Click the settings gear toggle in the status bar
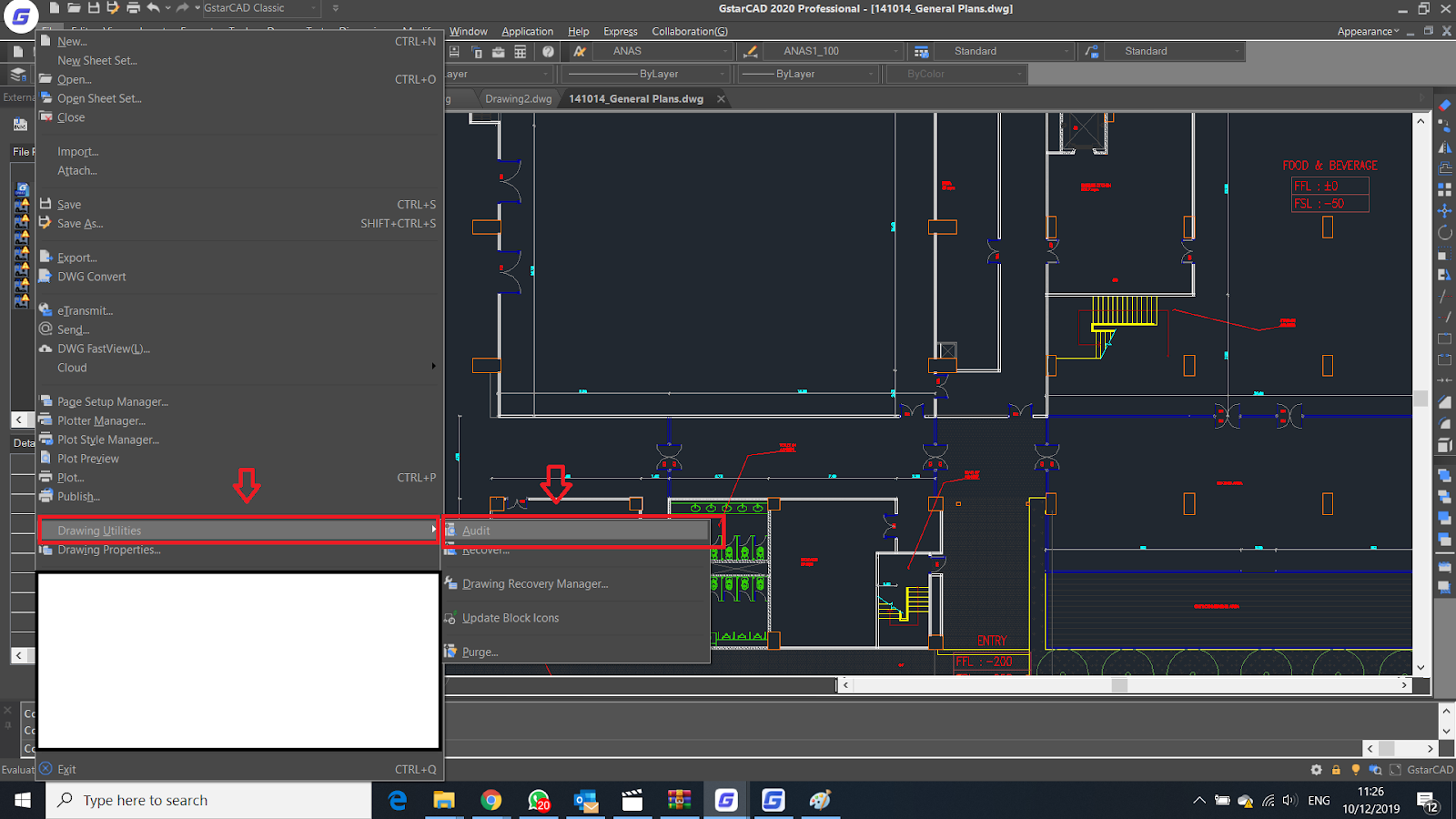Screen dimensions: 1456x819 [1316, 769]
